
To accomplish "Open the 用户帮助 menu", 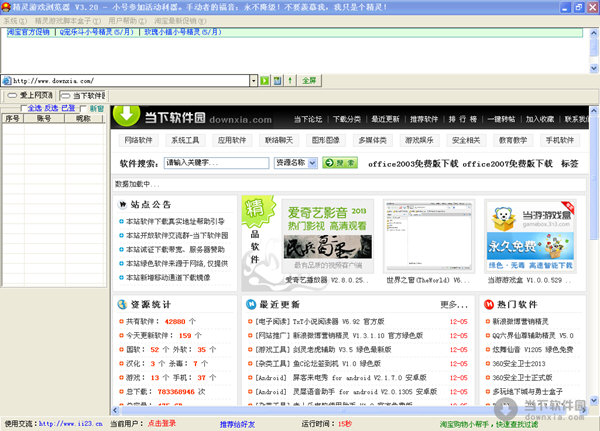I will [127, 21].
